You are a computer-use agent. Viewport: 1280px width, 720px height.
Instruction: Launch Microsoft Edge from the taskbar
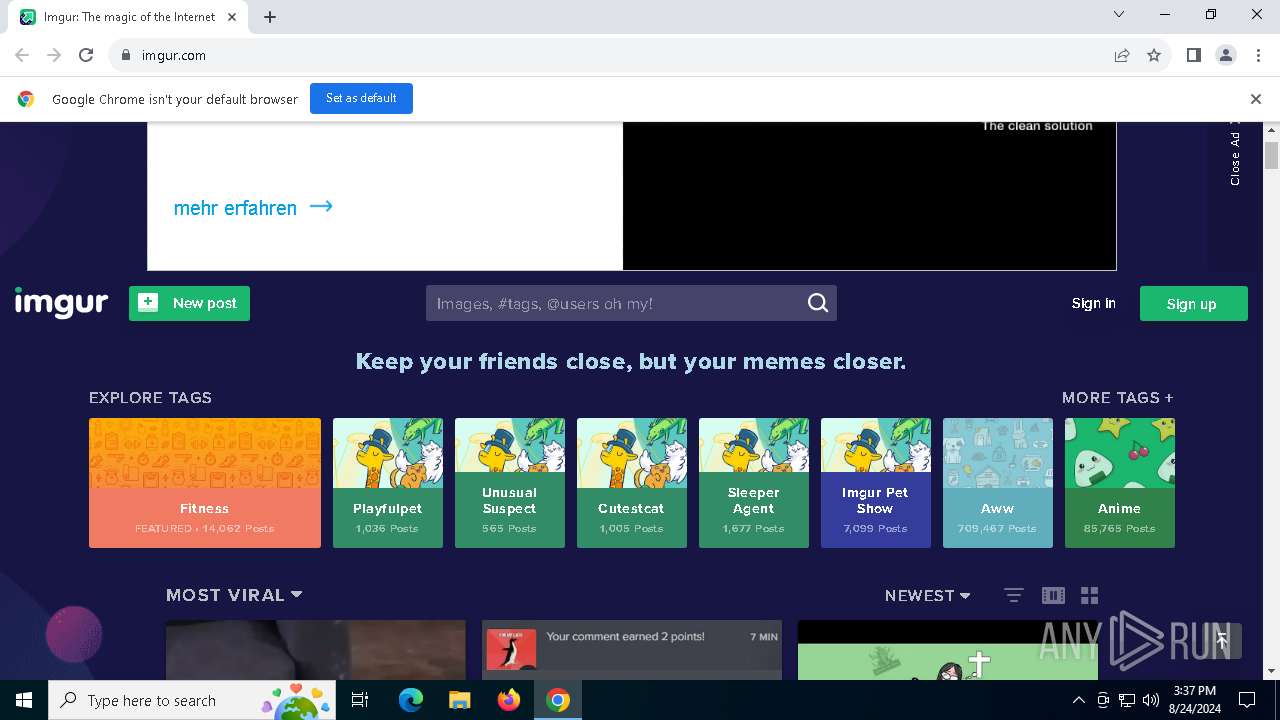411,700
